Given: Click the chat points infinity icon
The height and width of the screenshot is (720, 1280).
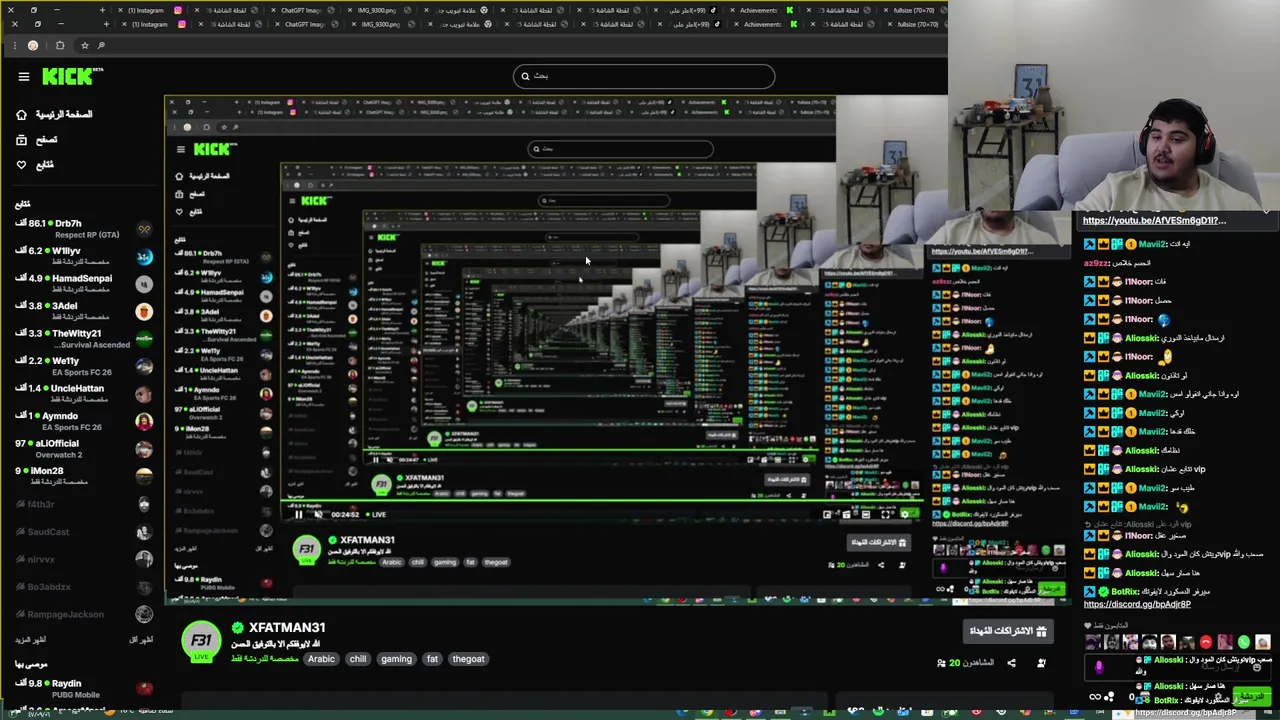Looking at the screenshot, I should coord(1095,697).
